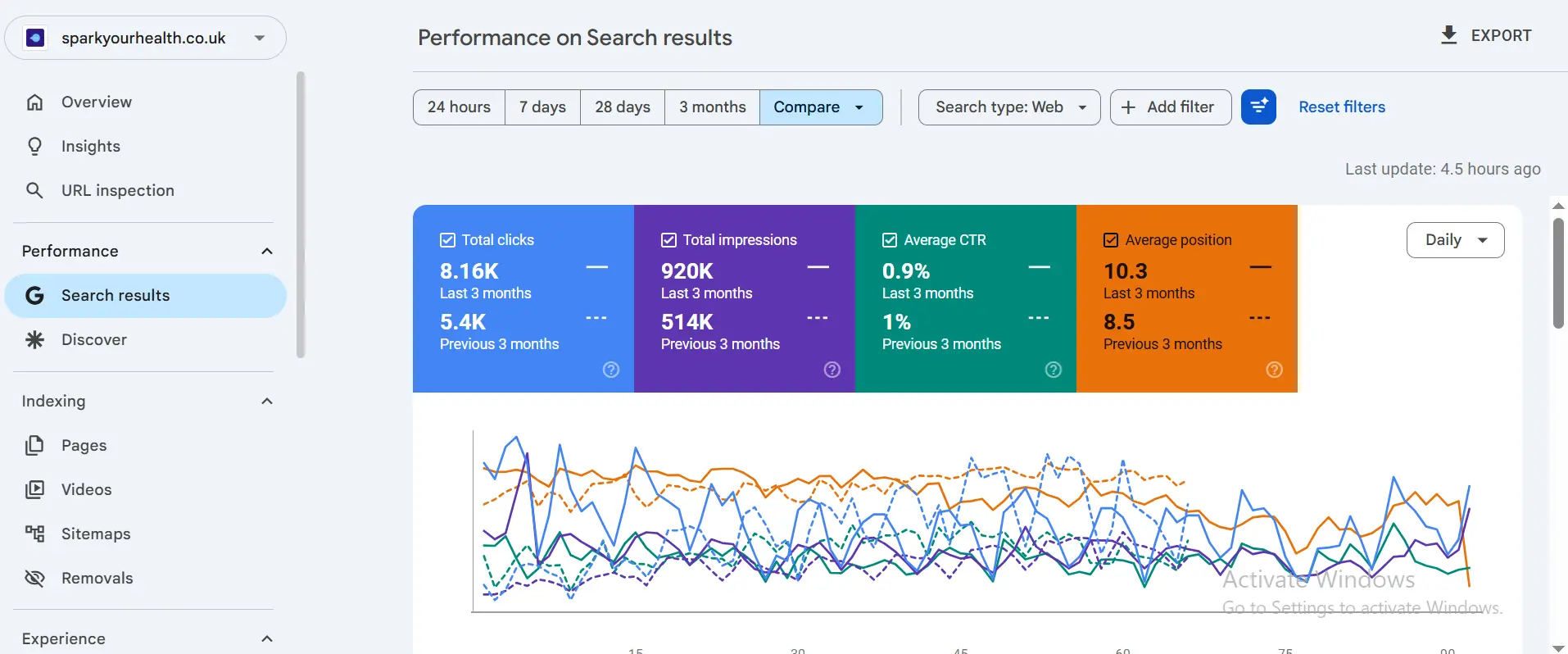The width and height of the screenshot is (1568, 654).
Task: Click the page vertical scrollbar thumb
Action: pos(1558,273)
